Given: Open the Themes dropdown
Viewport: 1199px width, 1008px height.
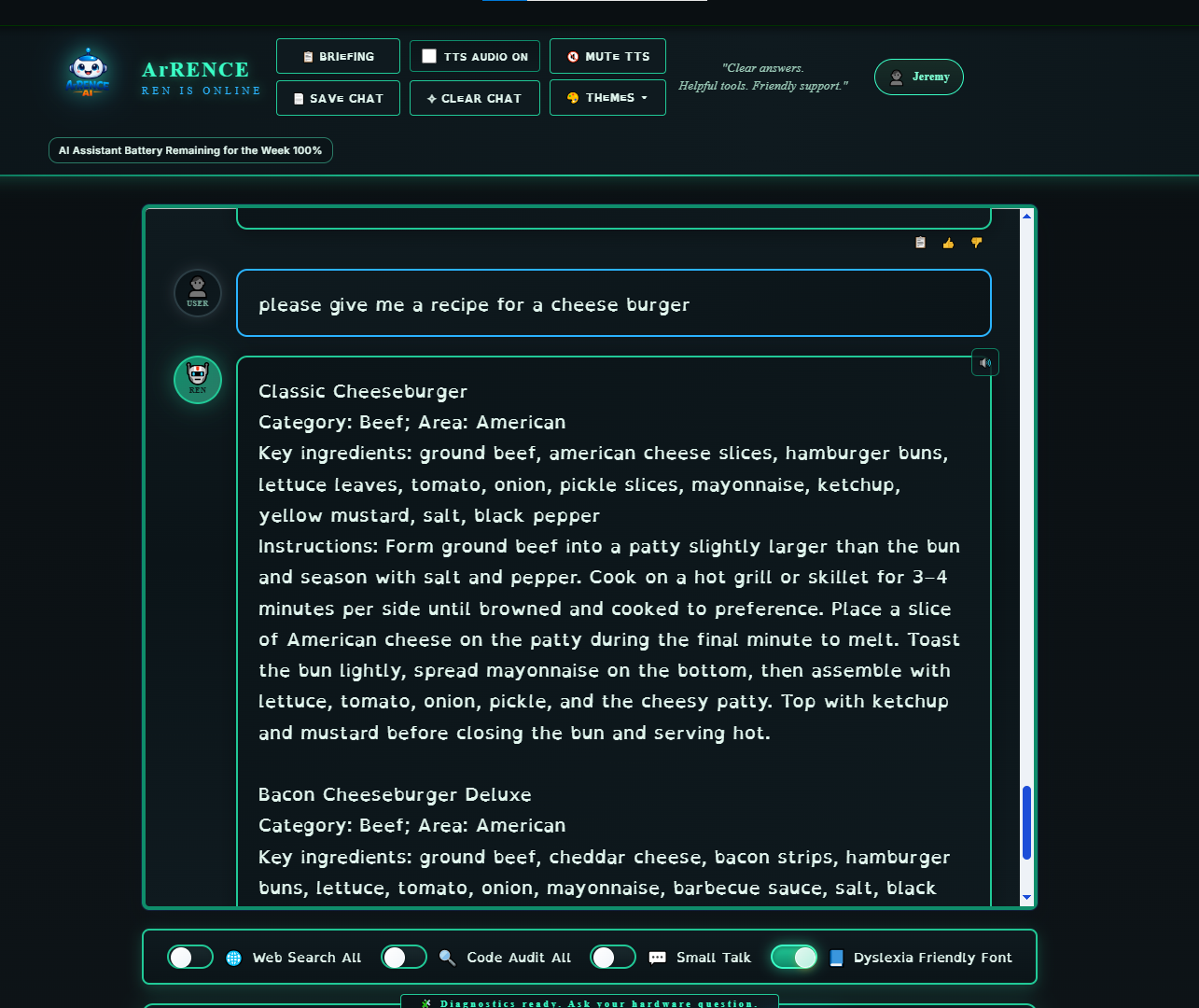Looking at the screenshot, I should click(x=607, y=97).
